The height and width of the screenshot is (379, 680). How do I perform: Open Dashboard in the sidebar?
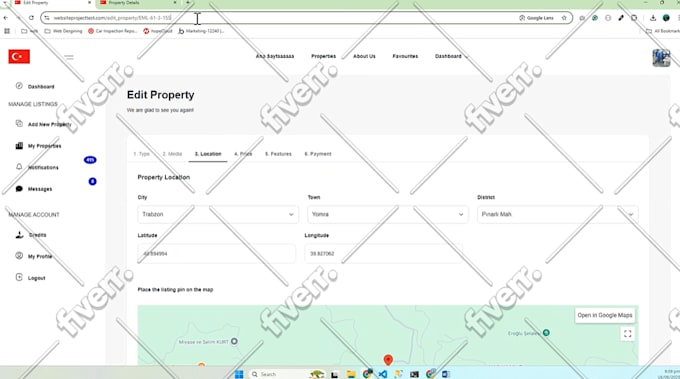point(41,86)
